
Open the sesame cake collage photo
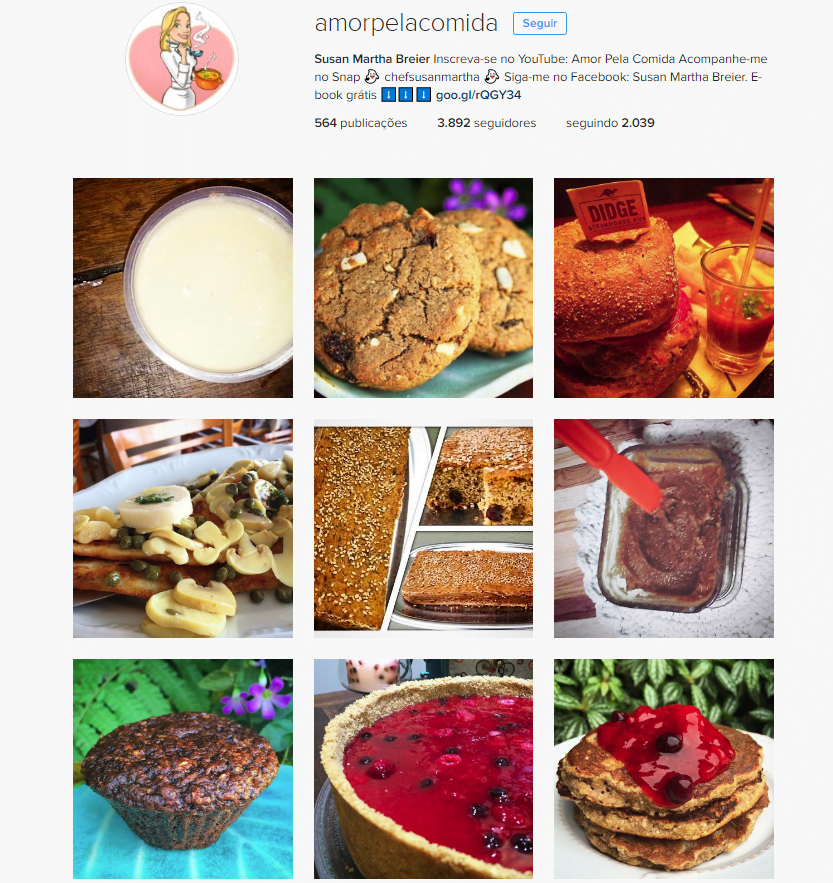coord(424,528)
